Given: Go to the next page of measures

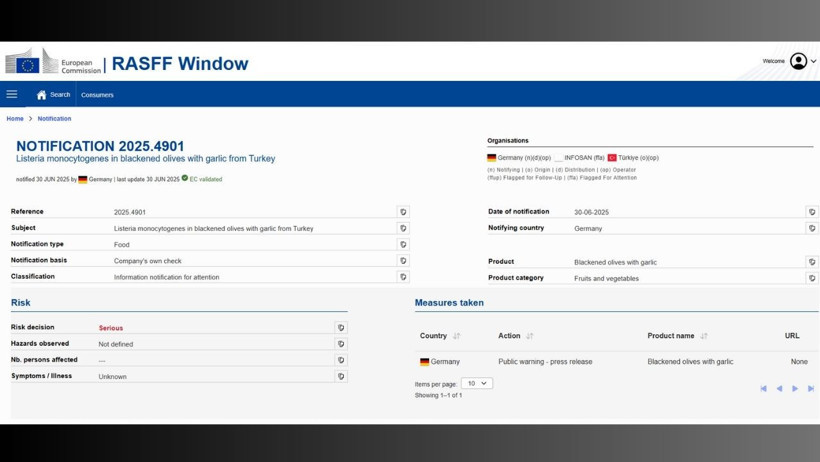Looking at the screenshot, I should 795,388.
